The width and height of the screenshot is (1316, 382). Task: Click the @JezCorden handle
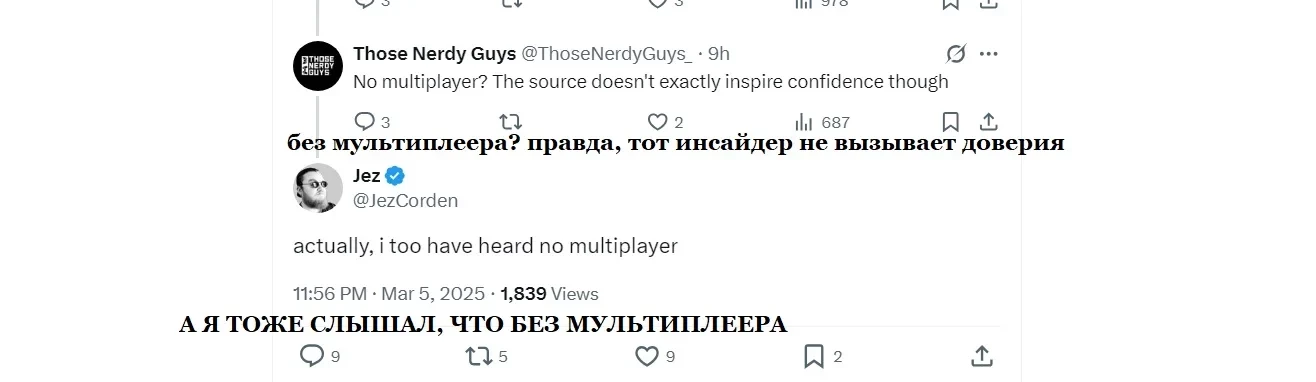[406, 200]
